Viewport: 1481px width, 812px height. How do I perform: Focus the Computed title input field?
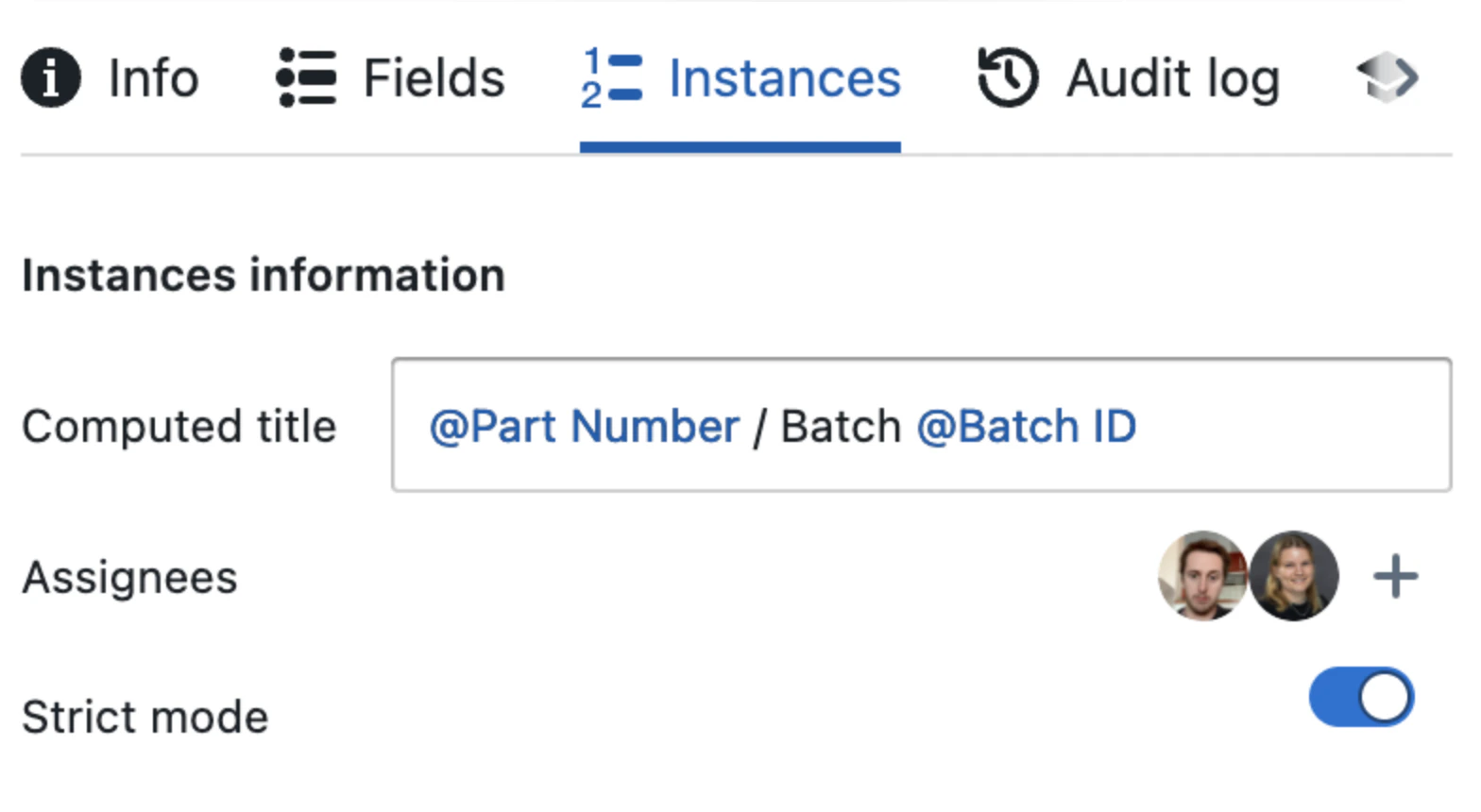pos(921,425)
